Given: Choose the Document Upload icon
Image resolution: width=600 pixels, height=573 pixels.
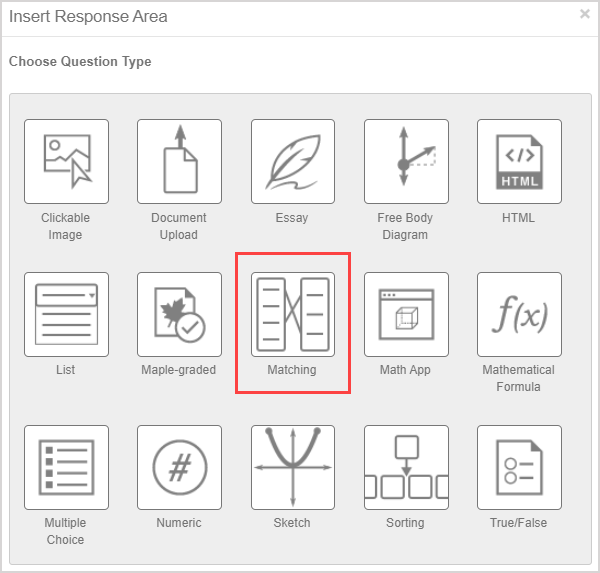Looking at the screenshot, I should 179,162.
